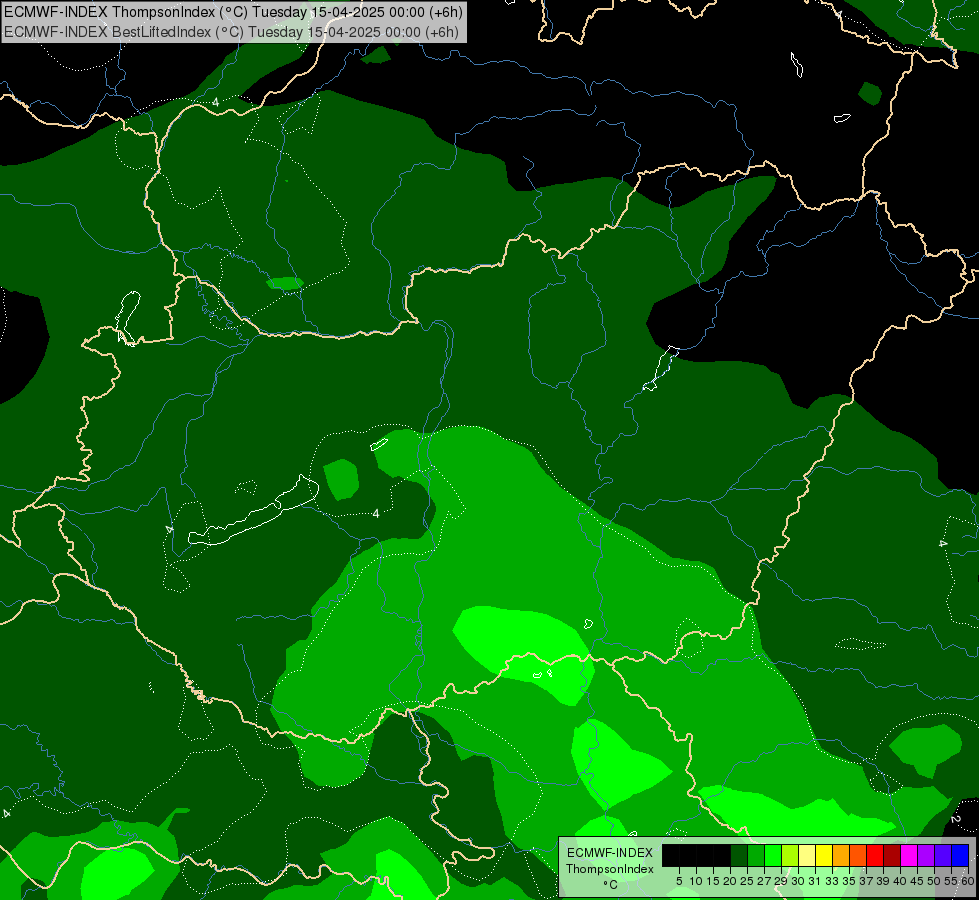
Task: Click the legend tick value 45
Action: (x=917, y=881)
